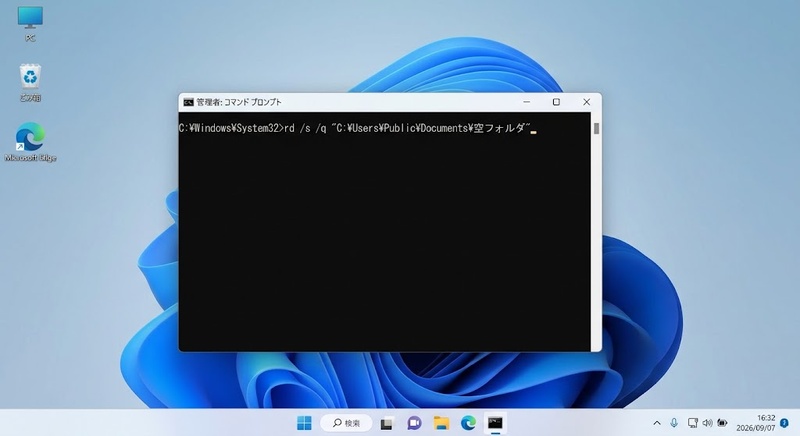Minimize the Command Prompt window
Viewport: 800px width, 436px height.
point(527,102)
